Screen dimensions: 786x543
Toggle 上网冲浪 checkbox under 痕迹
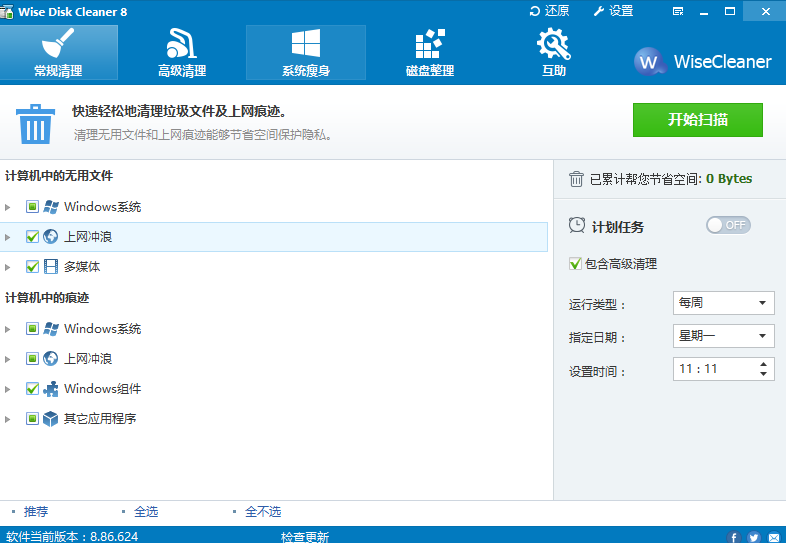(x=32, y=359)
